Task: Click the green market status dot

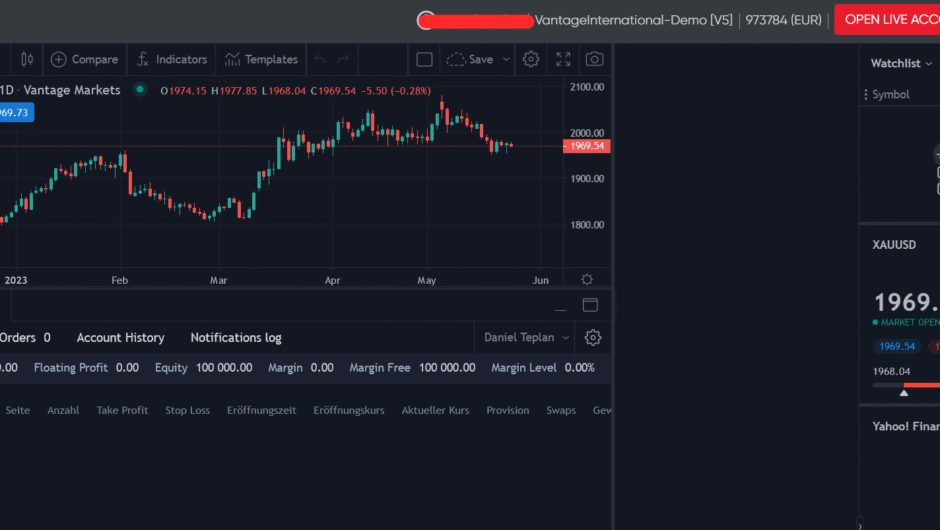Action: tap(140, 89)
